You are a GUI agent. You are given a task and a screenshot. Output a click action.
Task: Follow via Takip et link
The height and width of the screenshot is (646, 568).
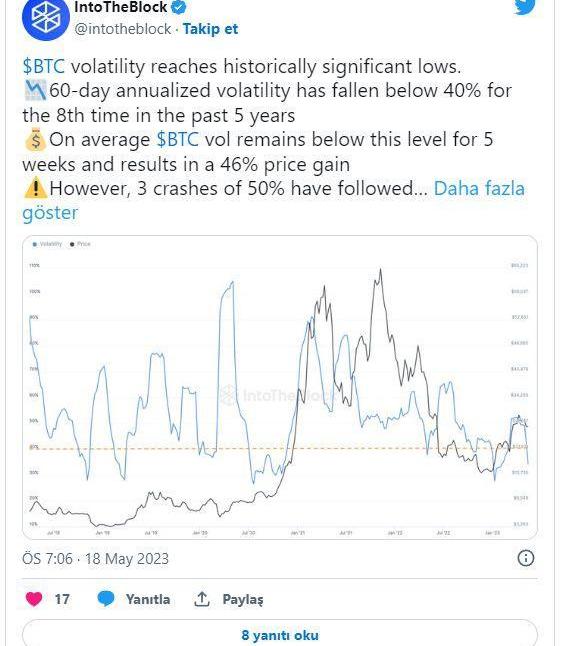pos(210,29)
